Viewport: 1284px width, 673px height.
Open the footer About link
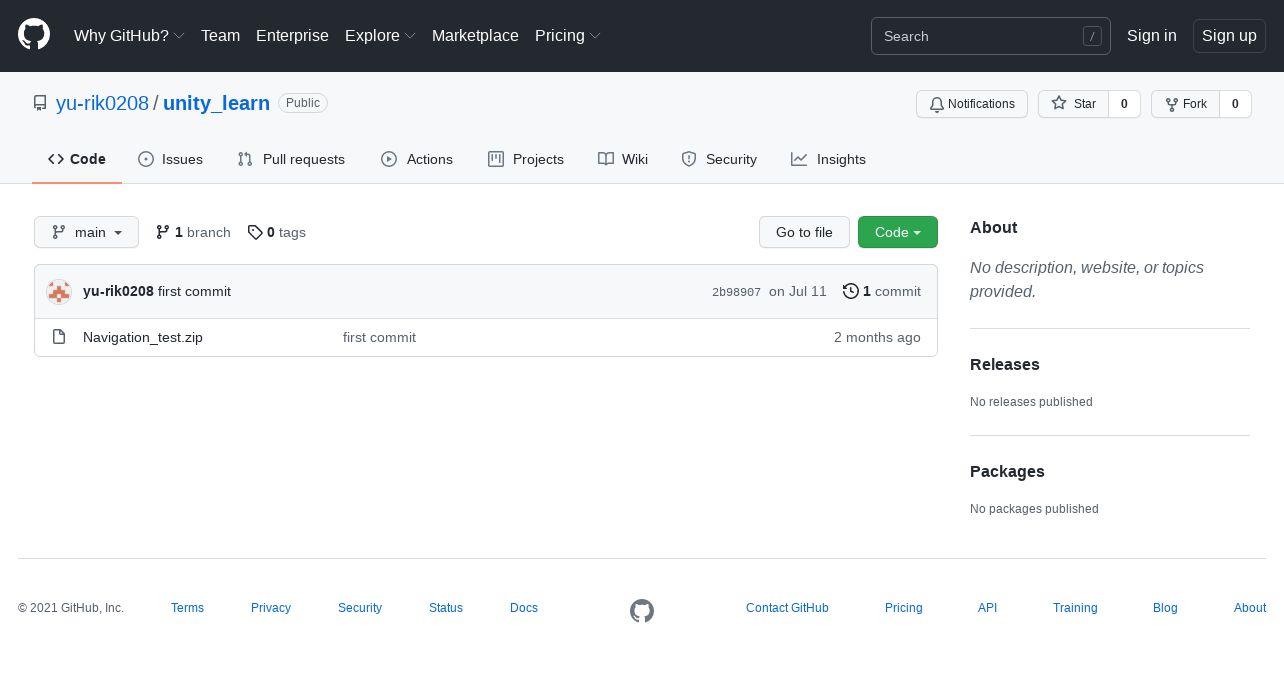point(1250,608)
